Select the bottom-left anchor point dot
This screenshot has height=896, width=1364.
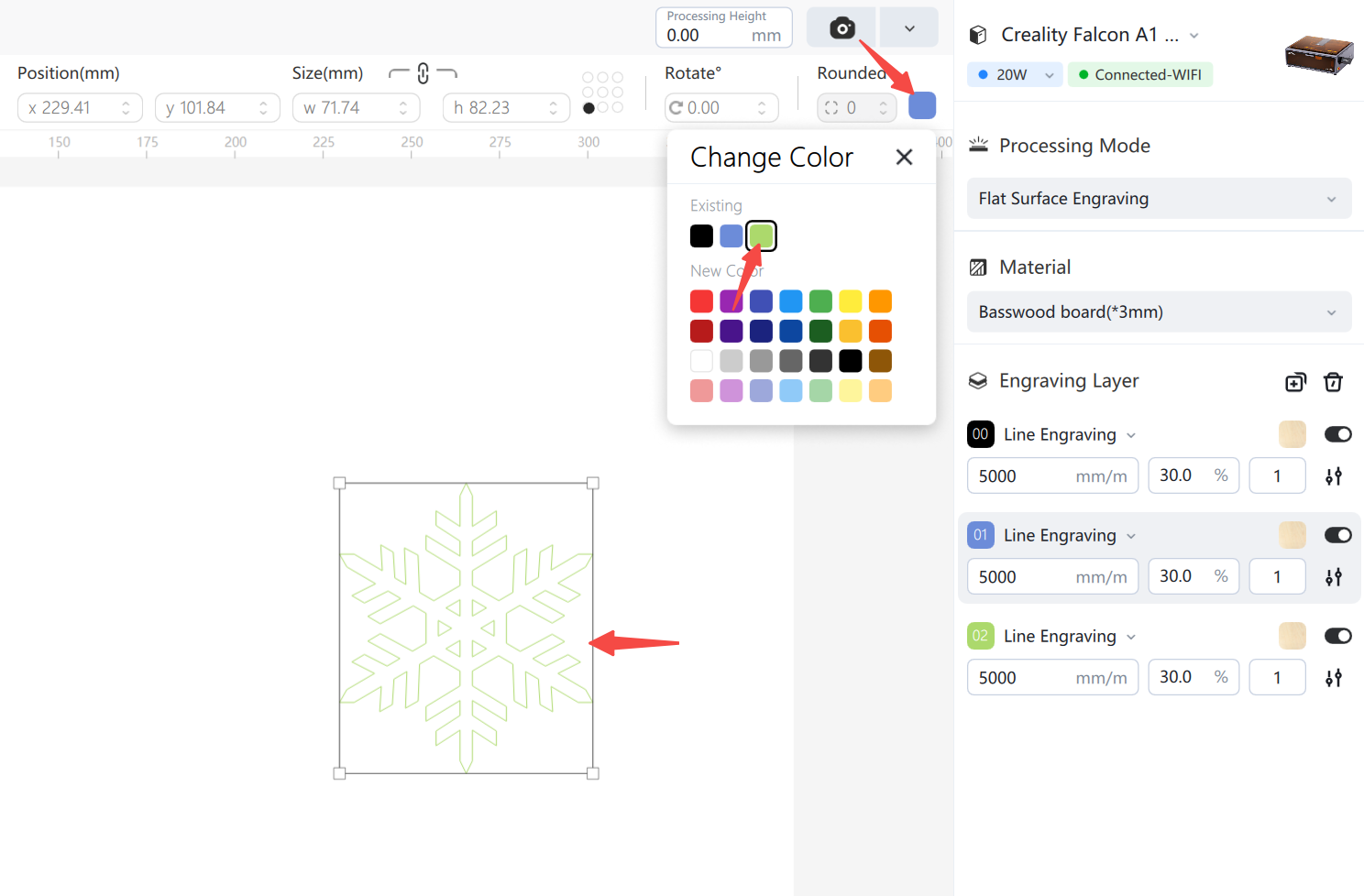tap(588, 108)
